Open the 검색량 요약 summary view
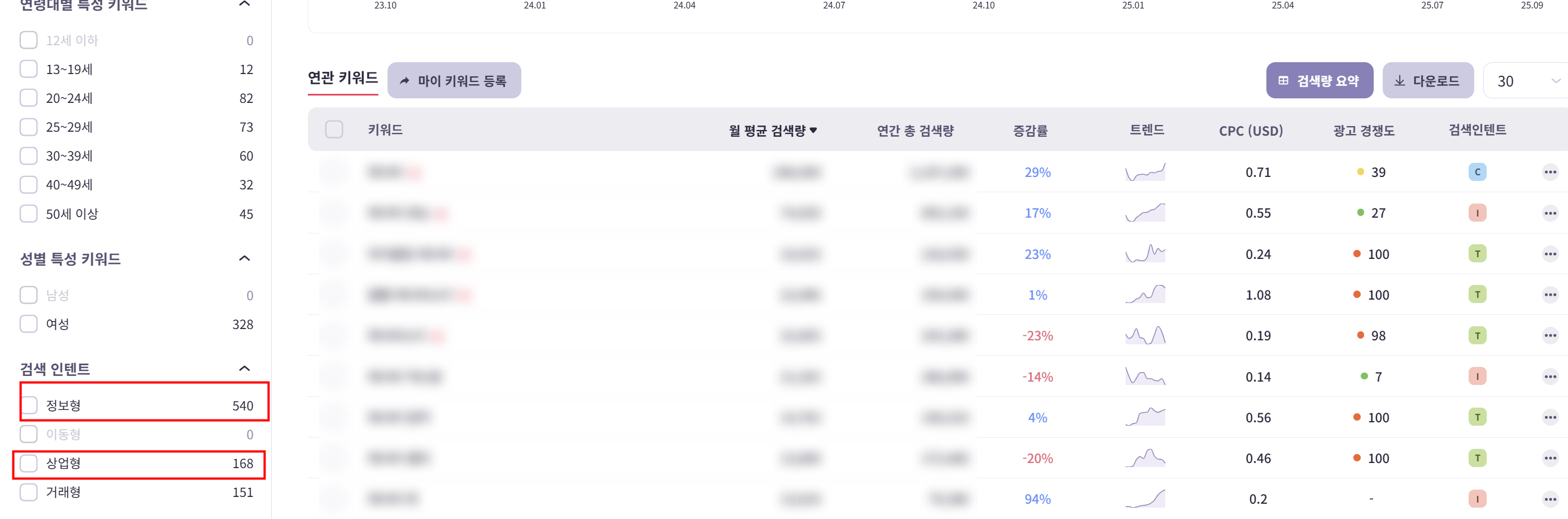This screenshot has width=1568, height=519. [x=1319, y=81]
